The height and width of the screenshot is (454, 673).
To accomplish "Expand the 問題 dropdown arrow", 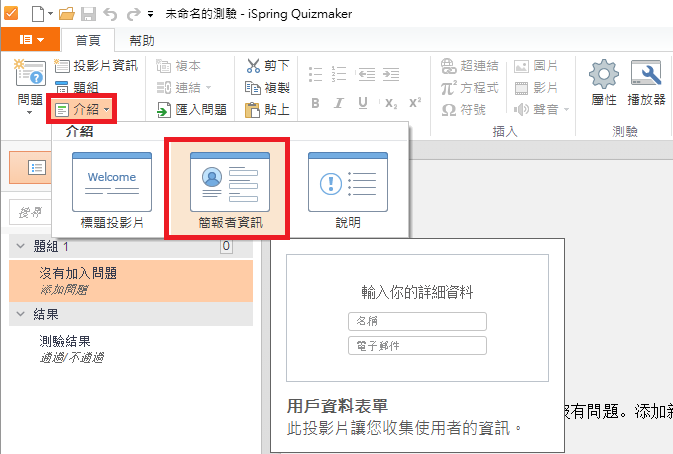I will click(29, 112).
